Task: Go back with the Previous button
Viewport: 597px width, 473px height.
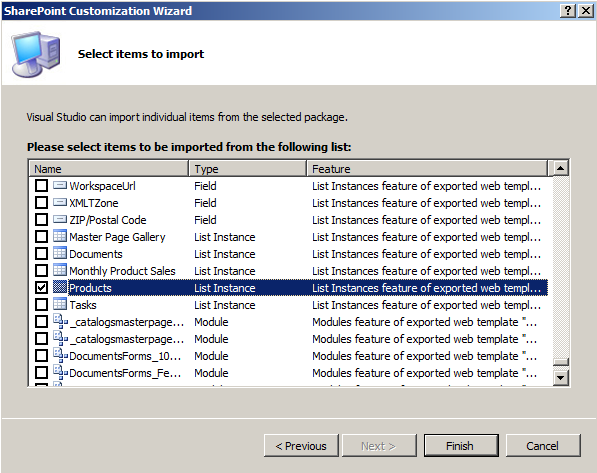Action: point(301,445)
